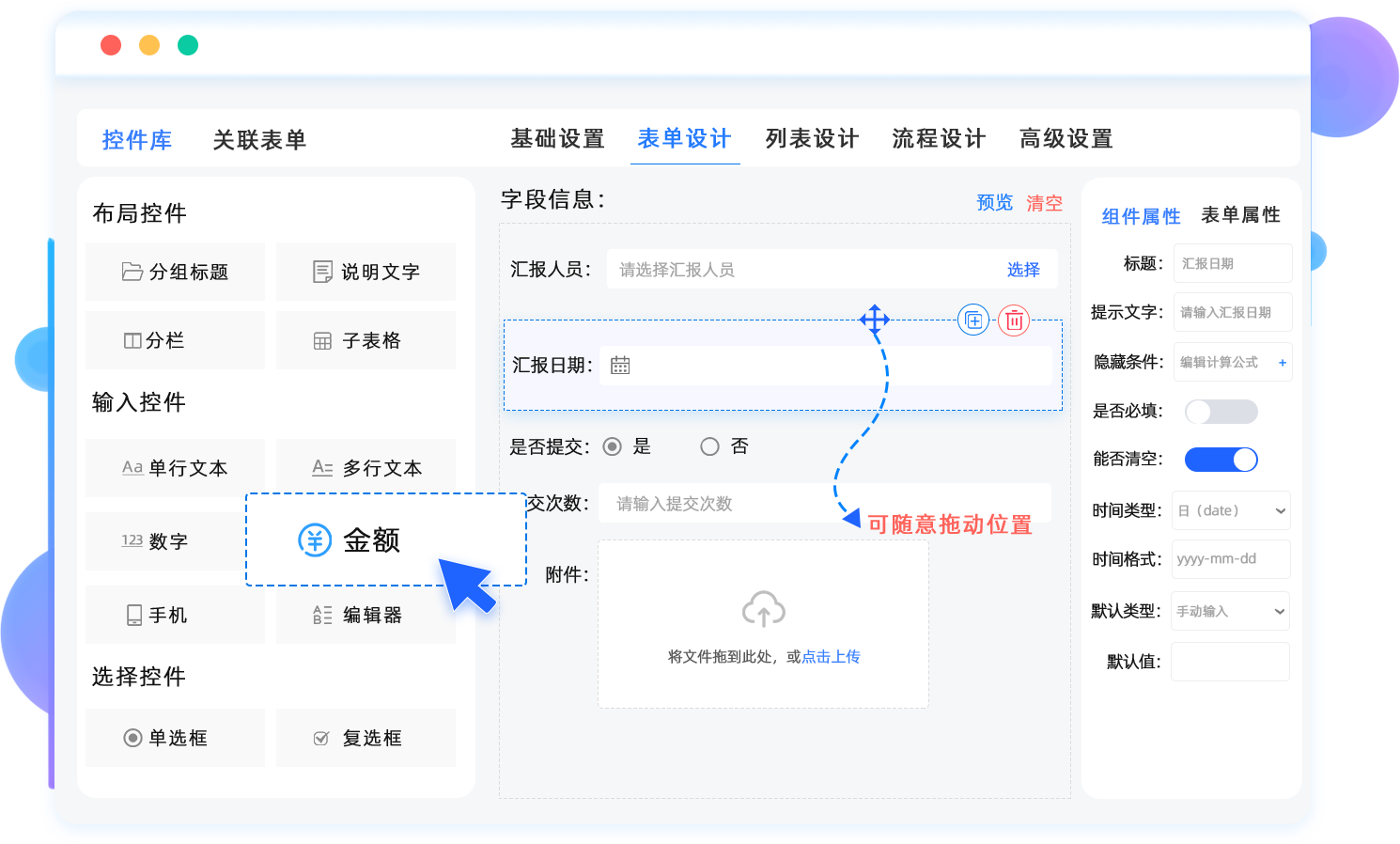Select the 表单设计 tab
The height and width of the screenshot is (844, 1400).
[x=685, y=139]
